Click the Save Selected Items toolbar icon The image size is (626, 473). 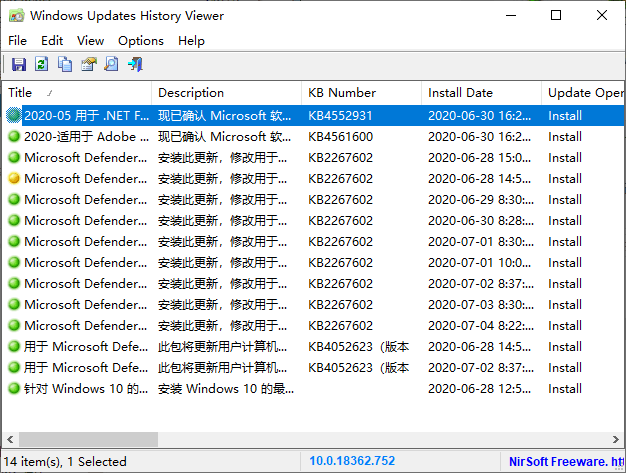coord(19,64)
